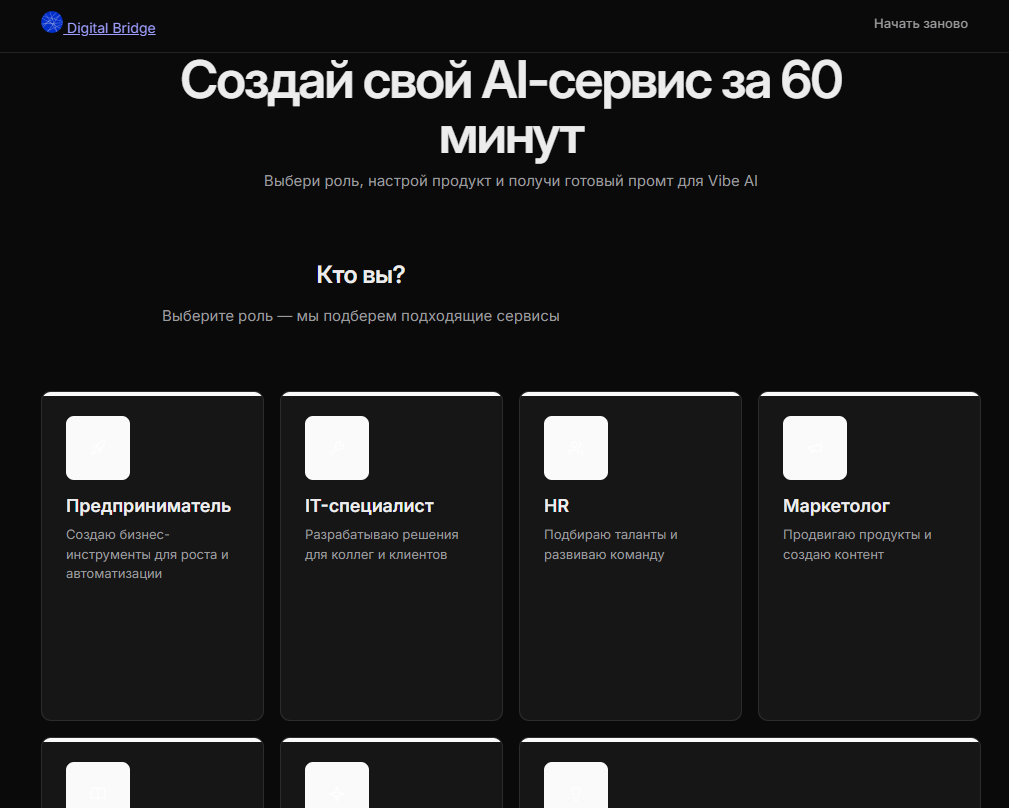
Task: Click the Подбираю таланты description text
Action: click(611, 544)
